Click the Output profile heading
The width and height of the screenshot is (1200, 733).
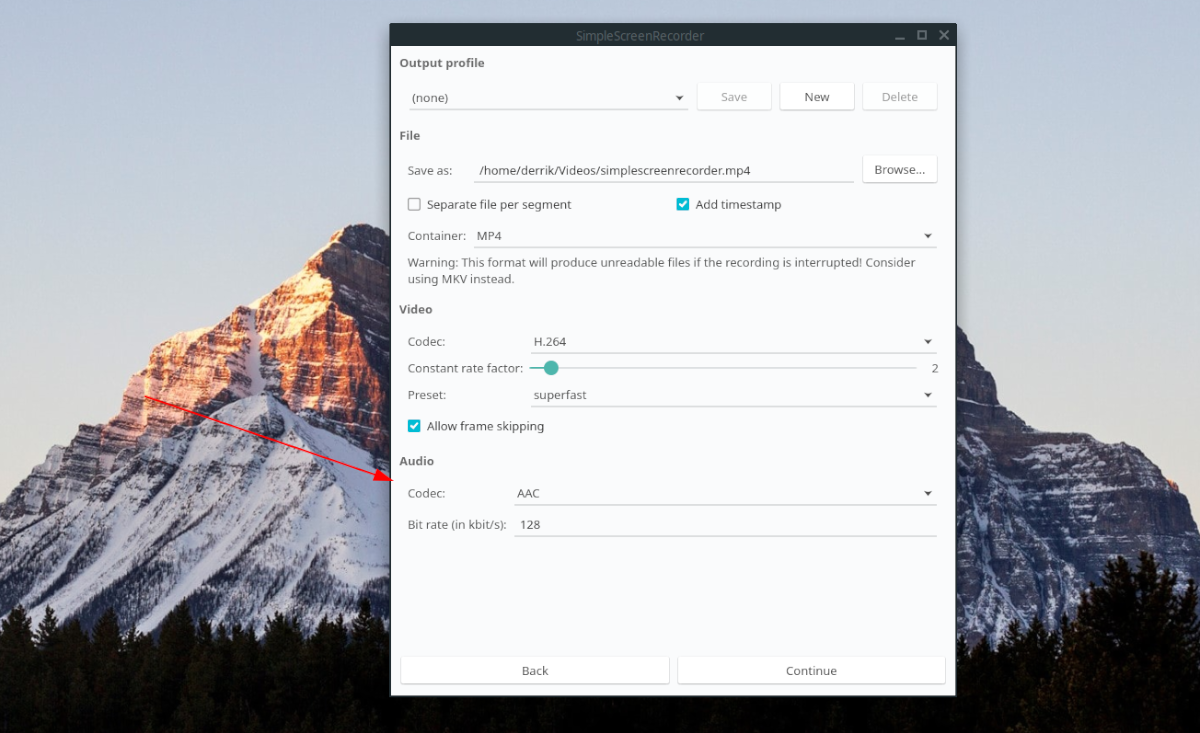[442, 63]
